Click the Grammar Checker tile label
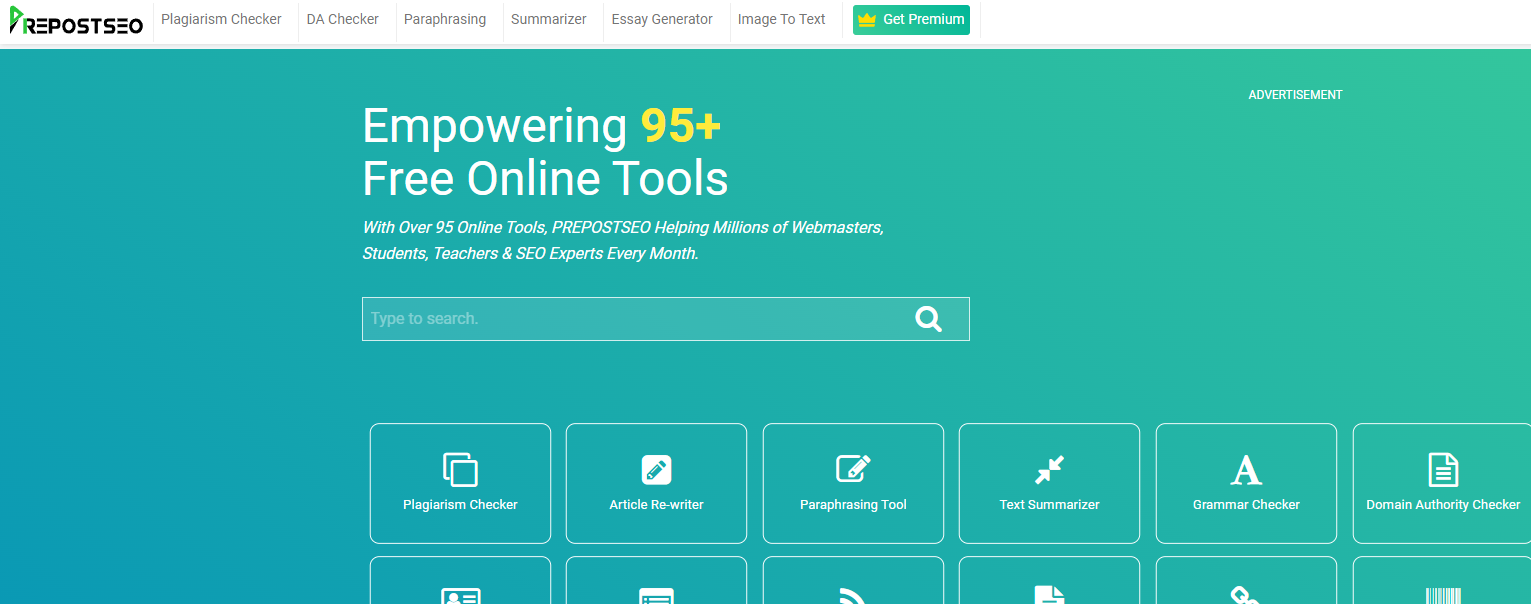 1246,505
